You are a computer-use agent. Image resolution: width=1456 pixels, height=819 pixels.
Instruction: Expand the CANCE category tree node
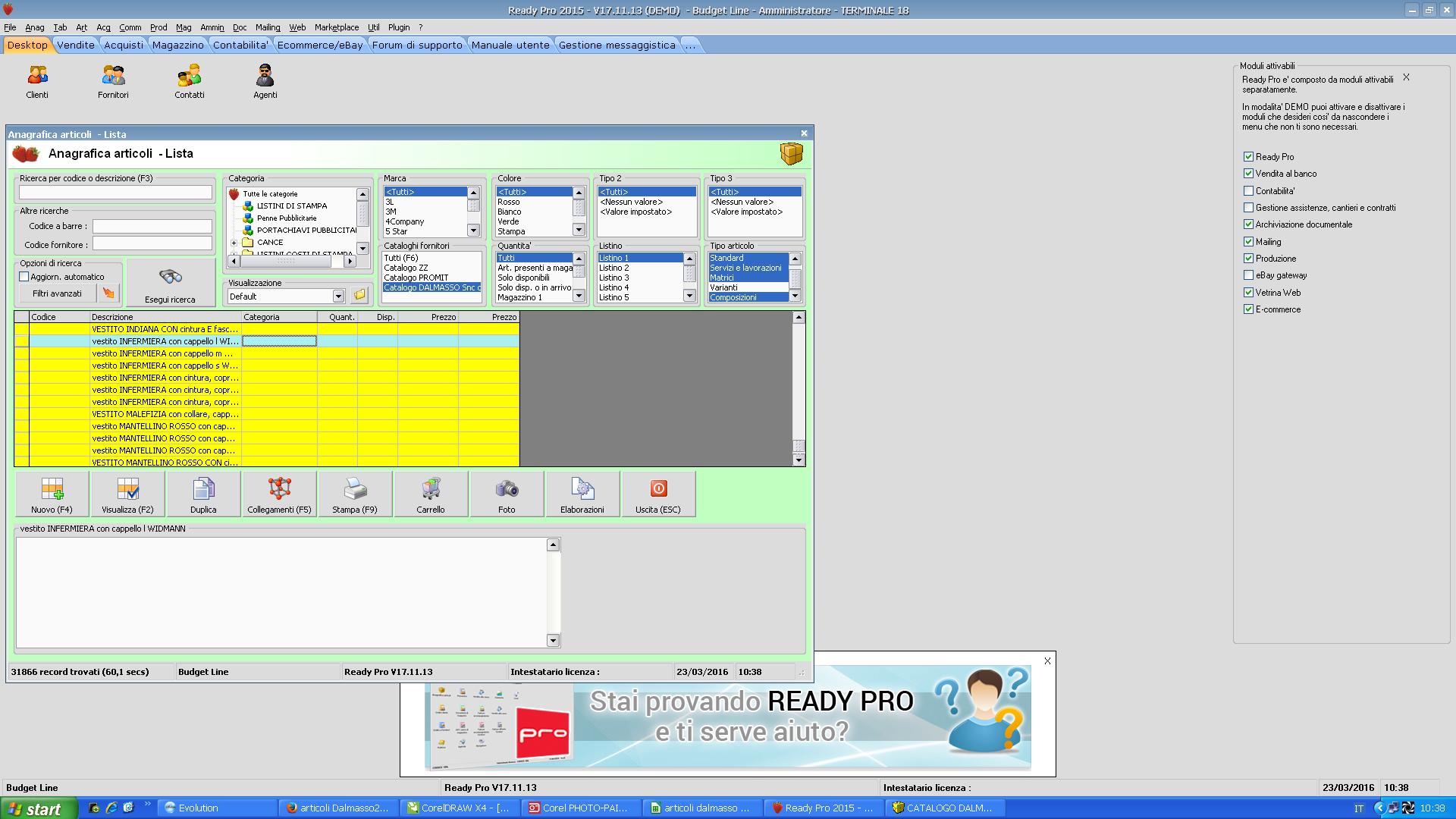tap(234, 243)
